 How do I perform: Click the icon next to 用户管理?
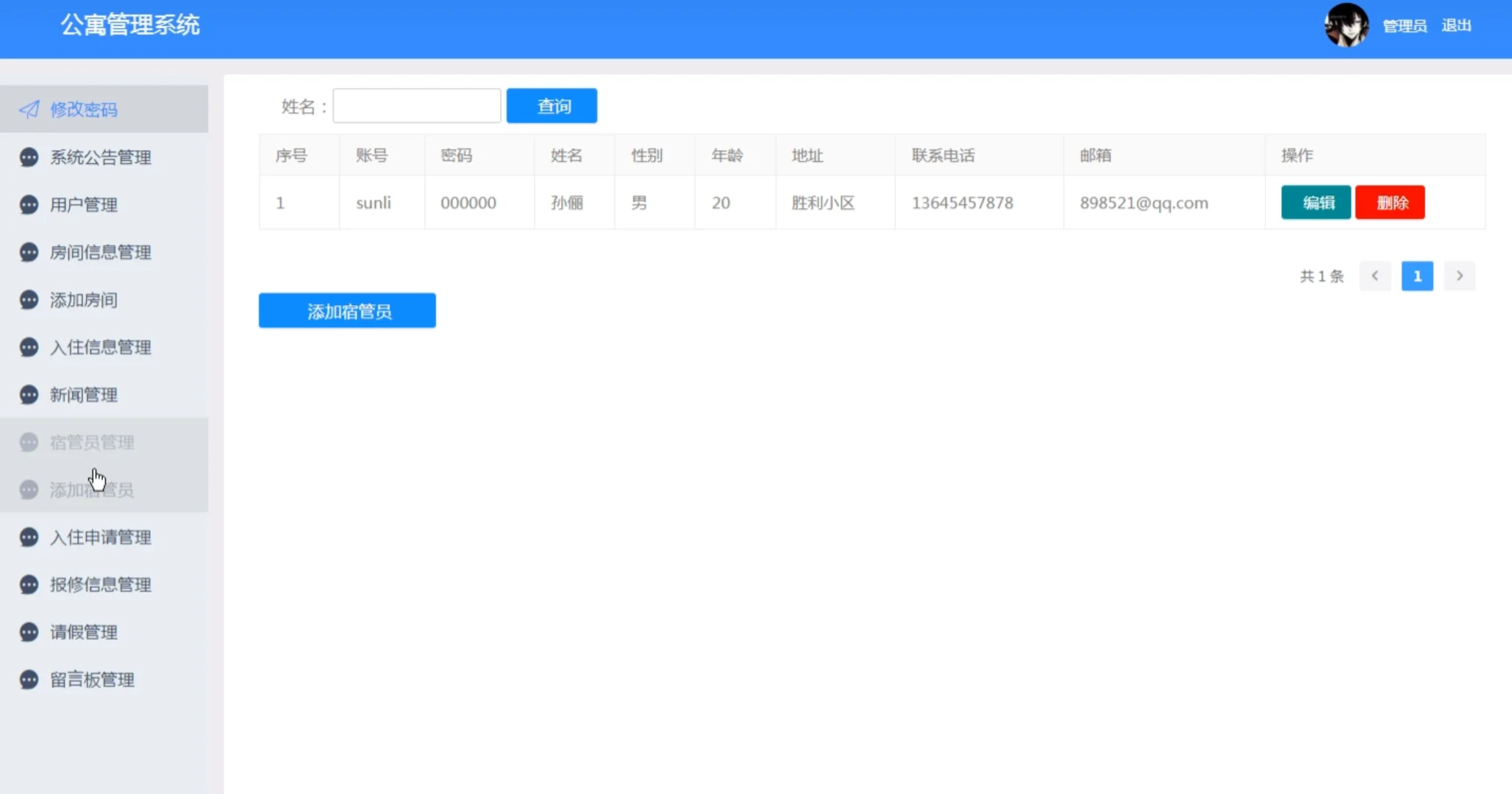point(28,204)
